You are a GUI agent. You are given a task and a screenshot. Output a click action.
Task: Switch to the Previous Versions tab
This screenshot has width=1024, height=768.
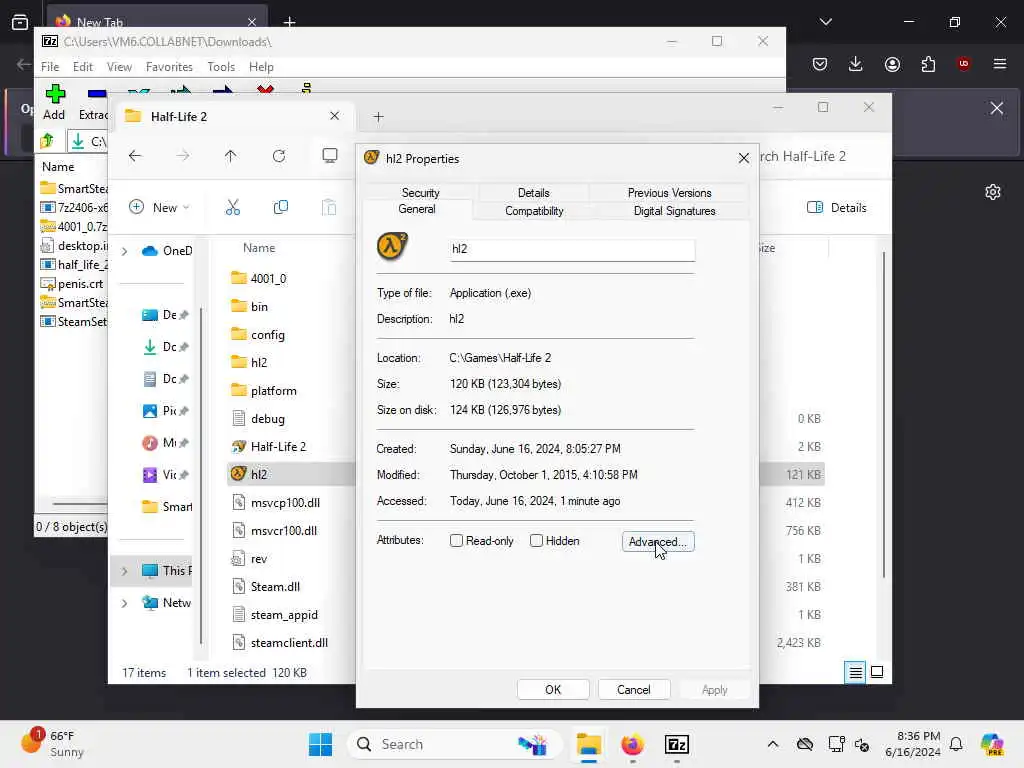tap(669, 193)
